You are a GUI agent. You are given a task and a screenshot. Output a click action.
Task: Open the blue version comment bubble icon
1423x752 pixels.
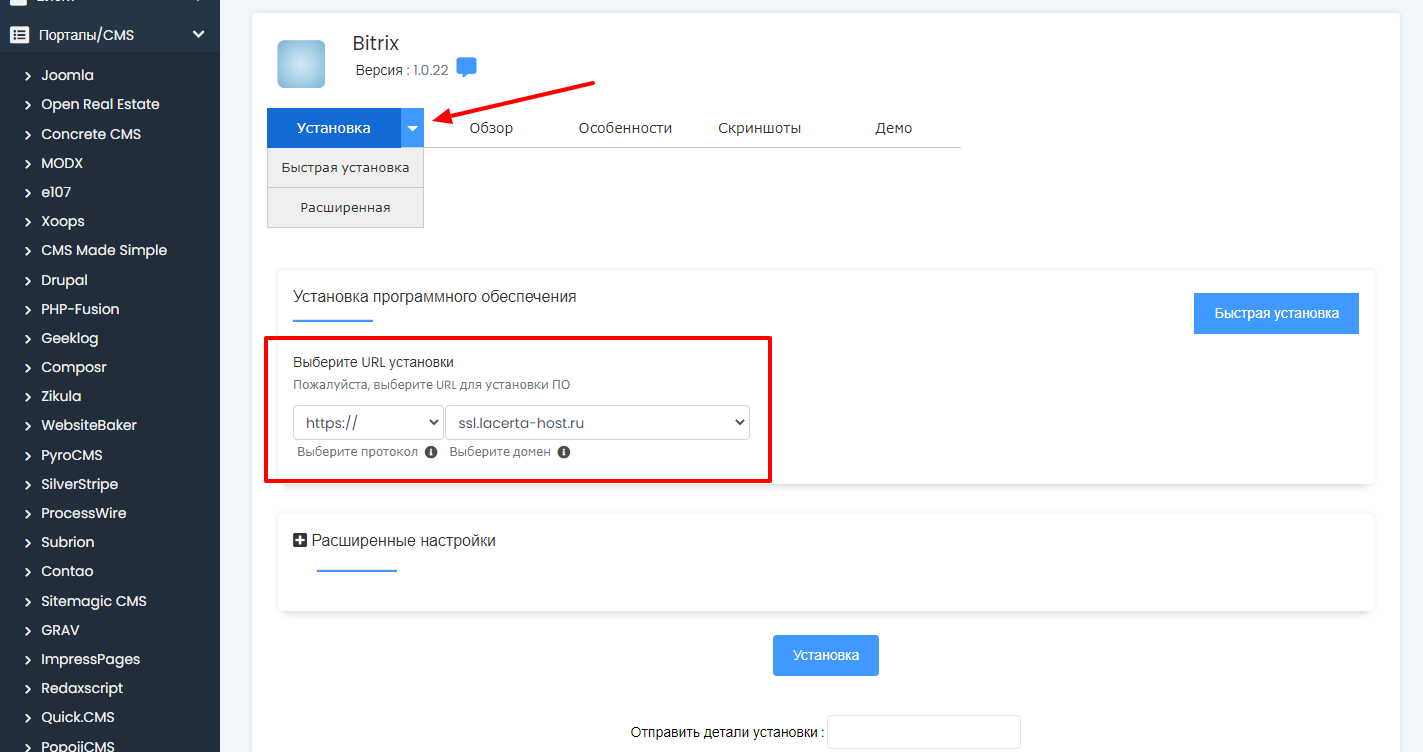pos(466,67)
